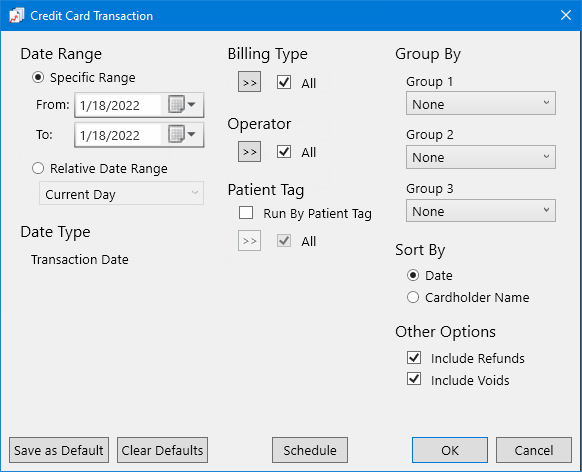This screenshot has width=582, height=472.
Task: Expand the Group 1 dropdown
Action: pos(481,103)
